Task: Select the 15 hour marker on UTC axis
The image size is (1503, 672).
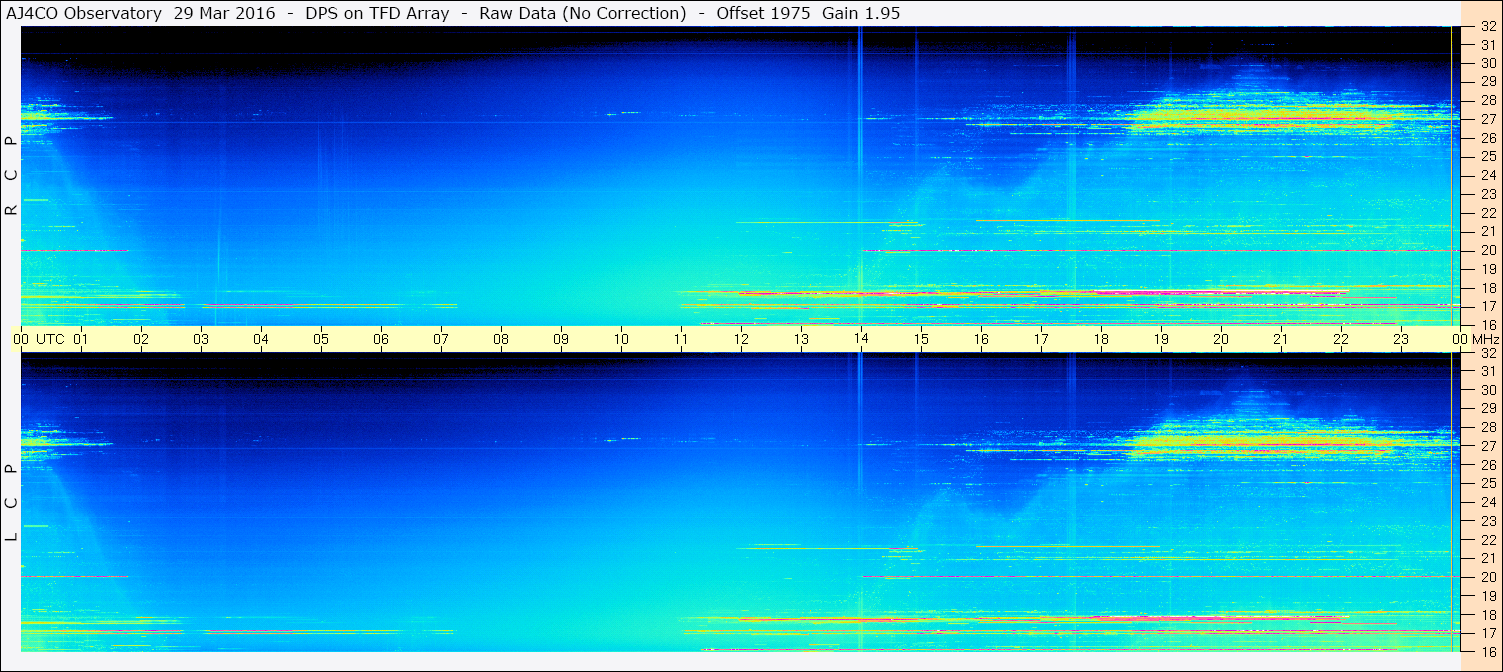Action: tap(920, 339)
